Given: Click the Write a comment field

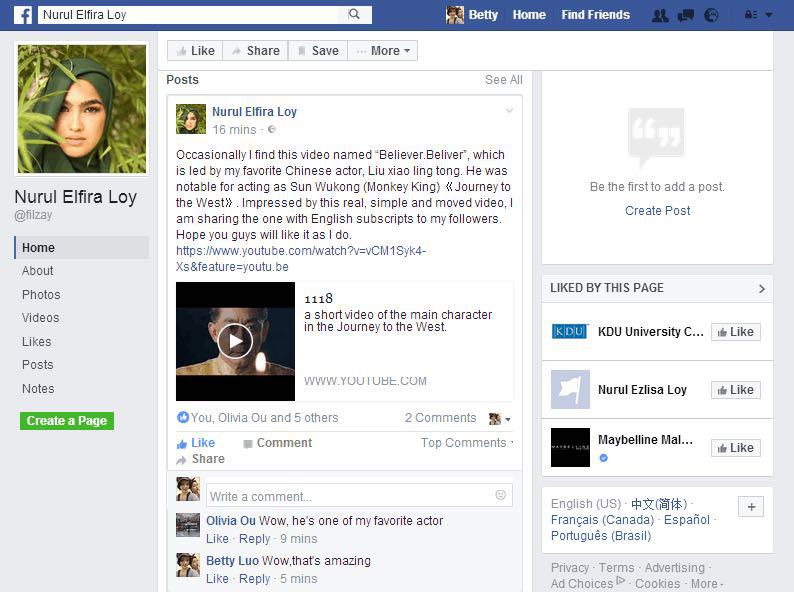Looking at the screenshot, I should click(350, 496).
